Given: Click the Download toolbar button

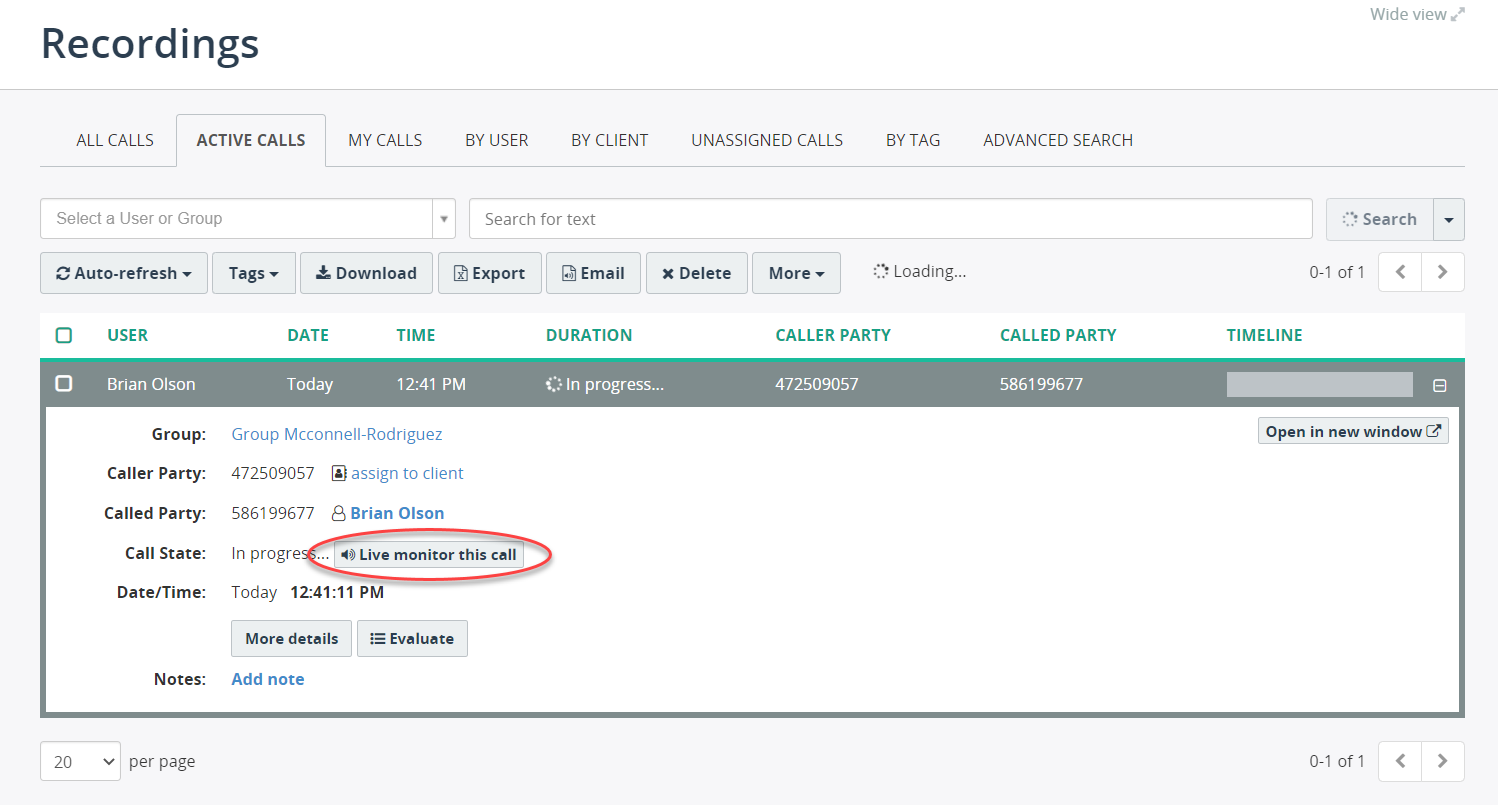Looking at the screenshot, I should pyautogui.click(x=366, y=273).
